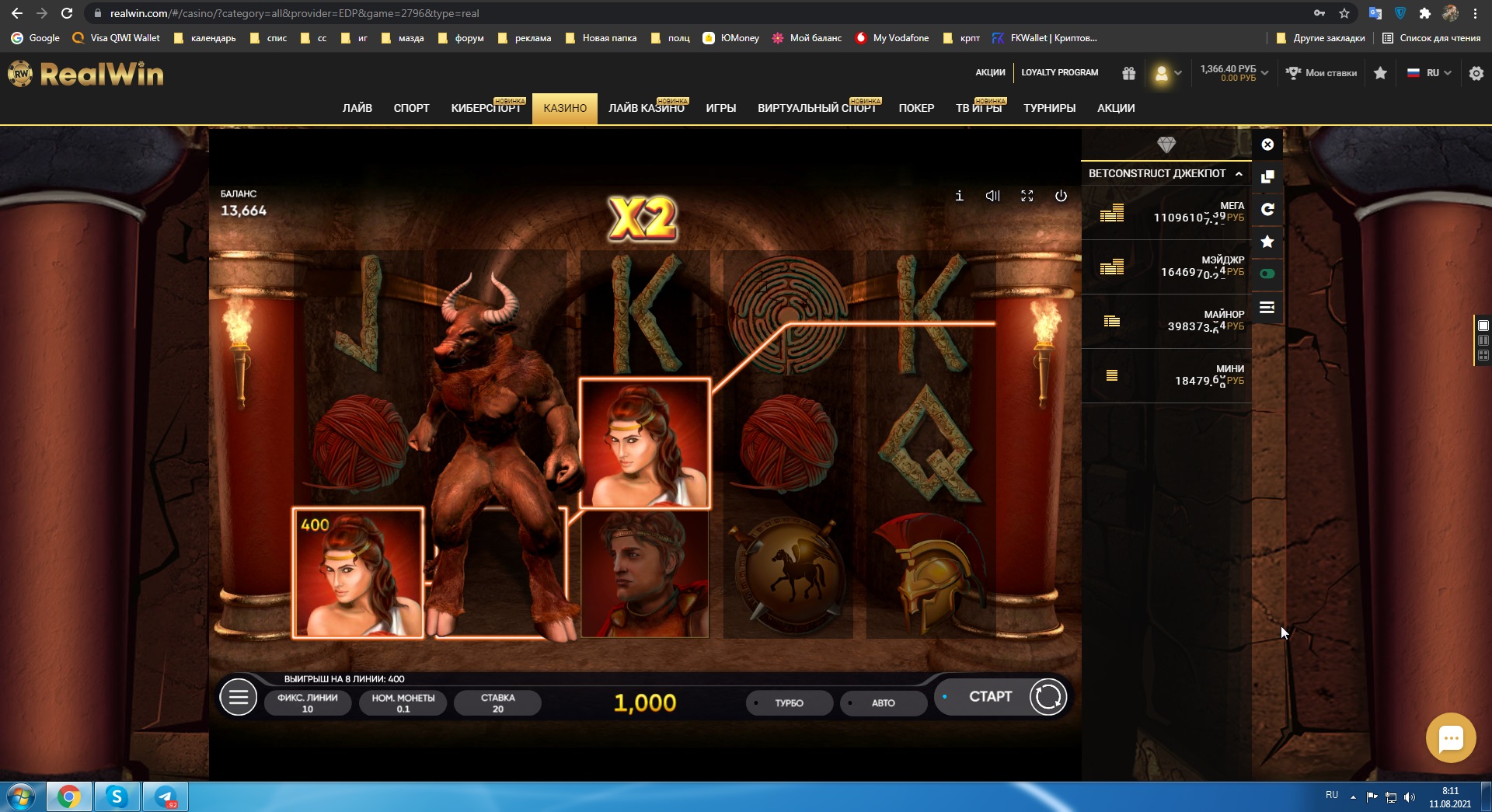Open the game hamburger menu
Image resolution: width=1492 pixels, height=812 pixels.
click(x=238, y=698)
